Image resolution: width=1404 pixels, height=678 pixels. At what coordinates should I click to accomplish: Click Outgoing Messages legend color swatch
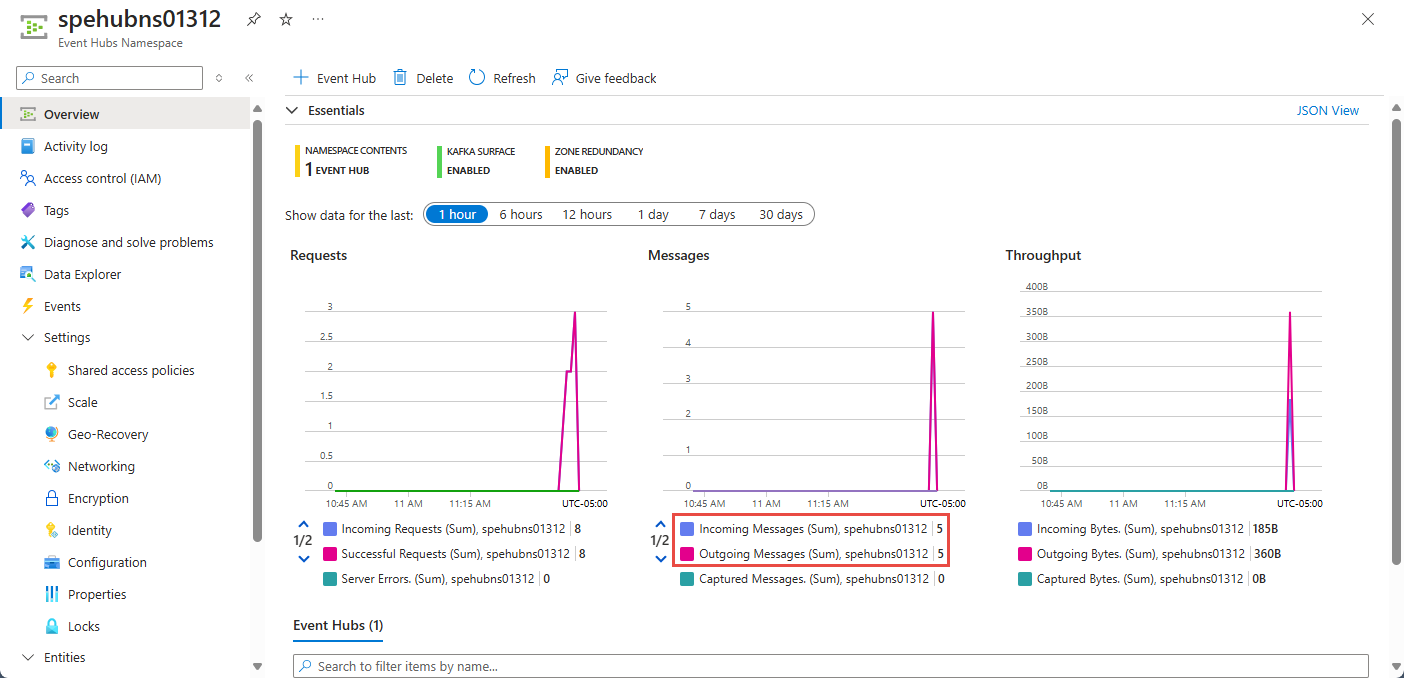click(x=687, y=554)
